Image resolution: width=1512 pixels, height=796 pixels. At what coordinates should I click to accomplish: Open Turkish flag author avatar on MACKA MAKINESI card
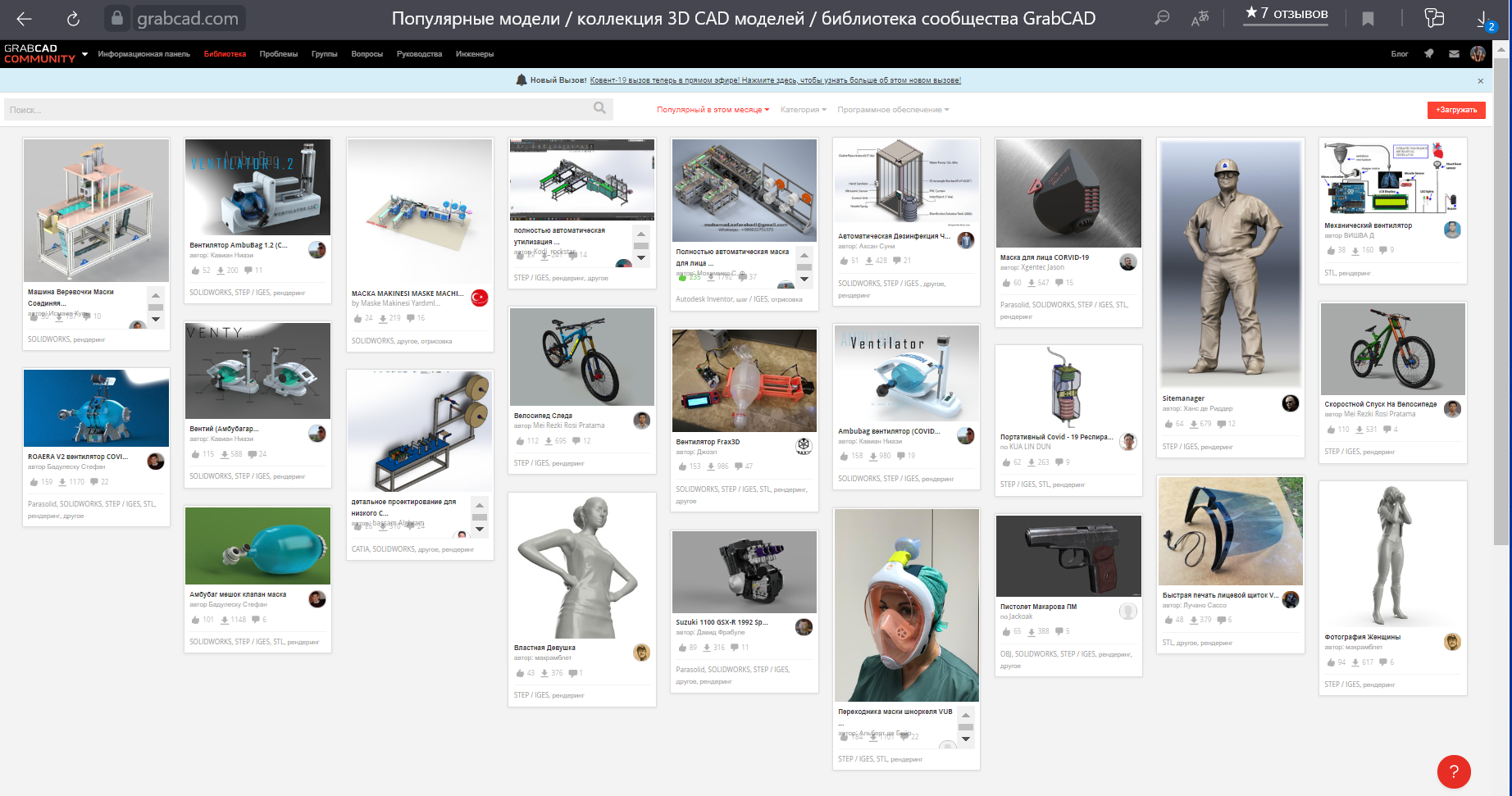480,298
